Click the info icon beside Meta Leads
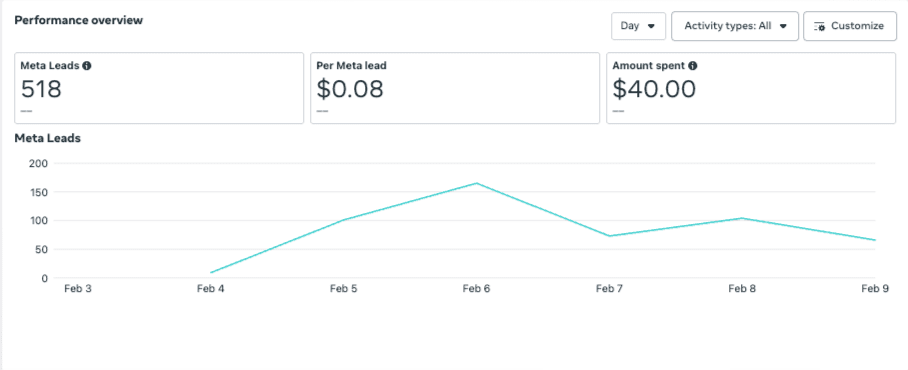Image resolution: width=908 pixels, height=370 pixels. pyautogui.click(x=87, y=65)
